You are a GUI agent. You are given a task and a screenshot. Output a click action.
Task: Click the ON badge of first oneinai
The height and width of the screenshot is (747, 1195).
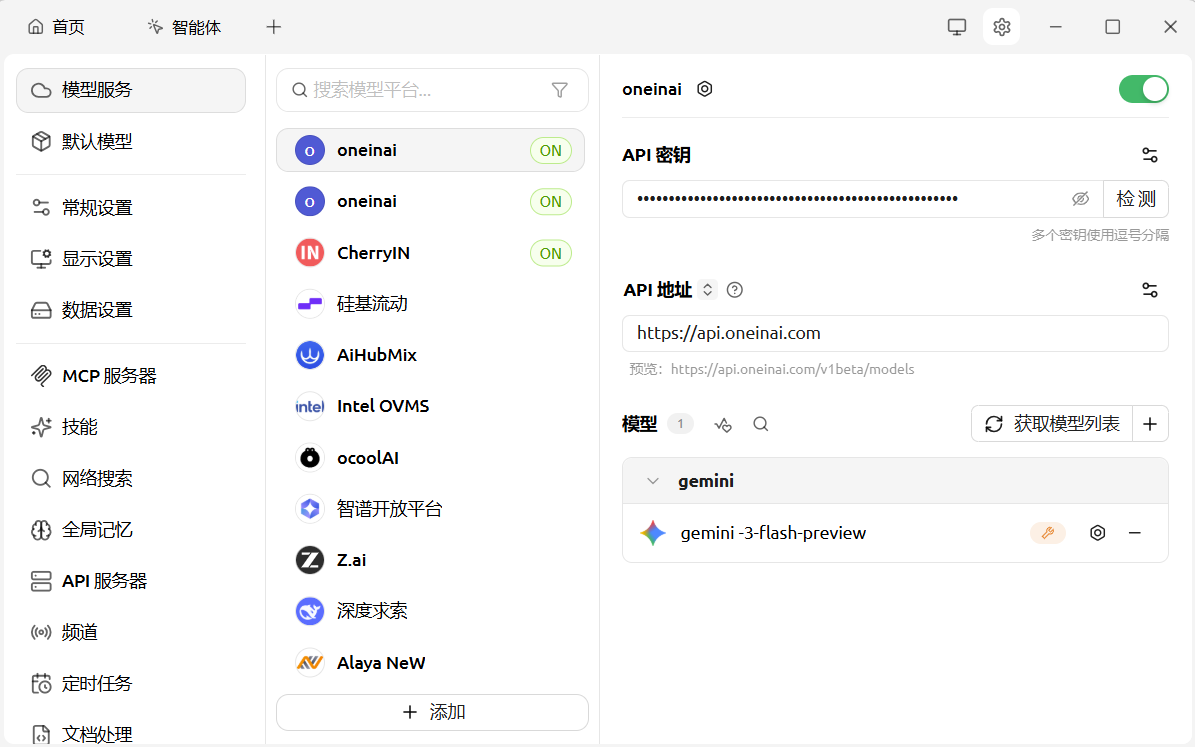click(x=550, y=150)
